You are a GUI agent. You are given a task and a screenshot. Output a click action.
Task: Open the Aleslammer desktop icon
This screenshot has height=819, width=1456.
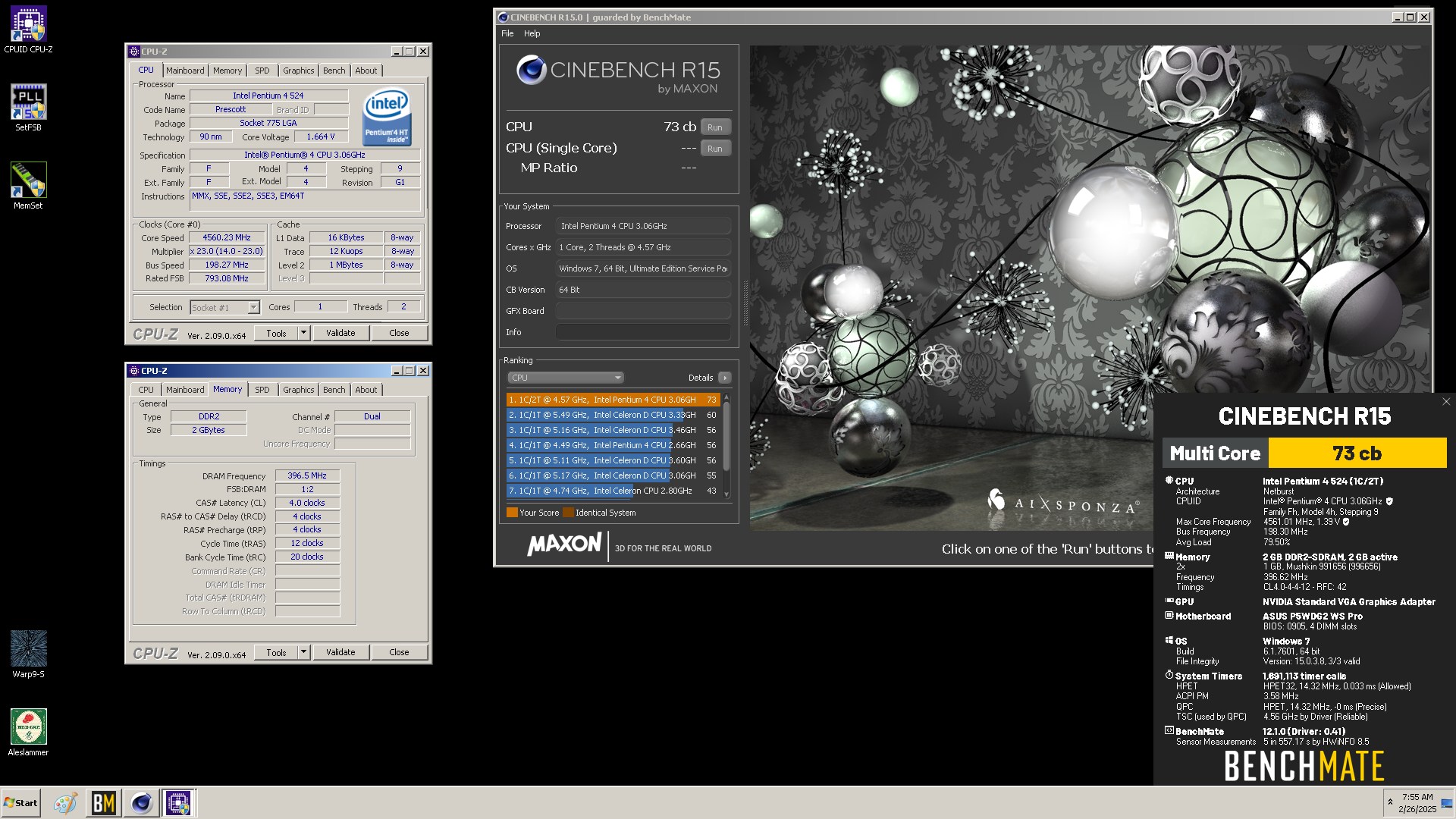(28, 733)
